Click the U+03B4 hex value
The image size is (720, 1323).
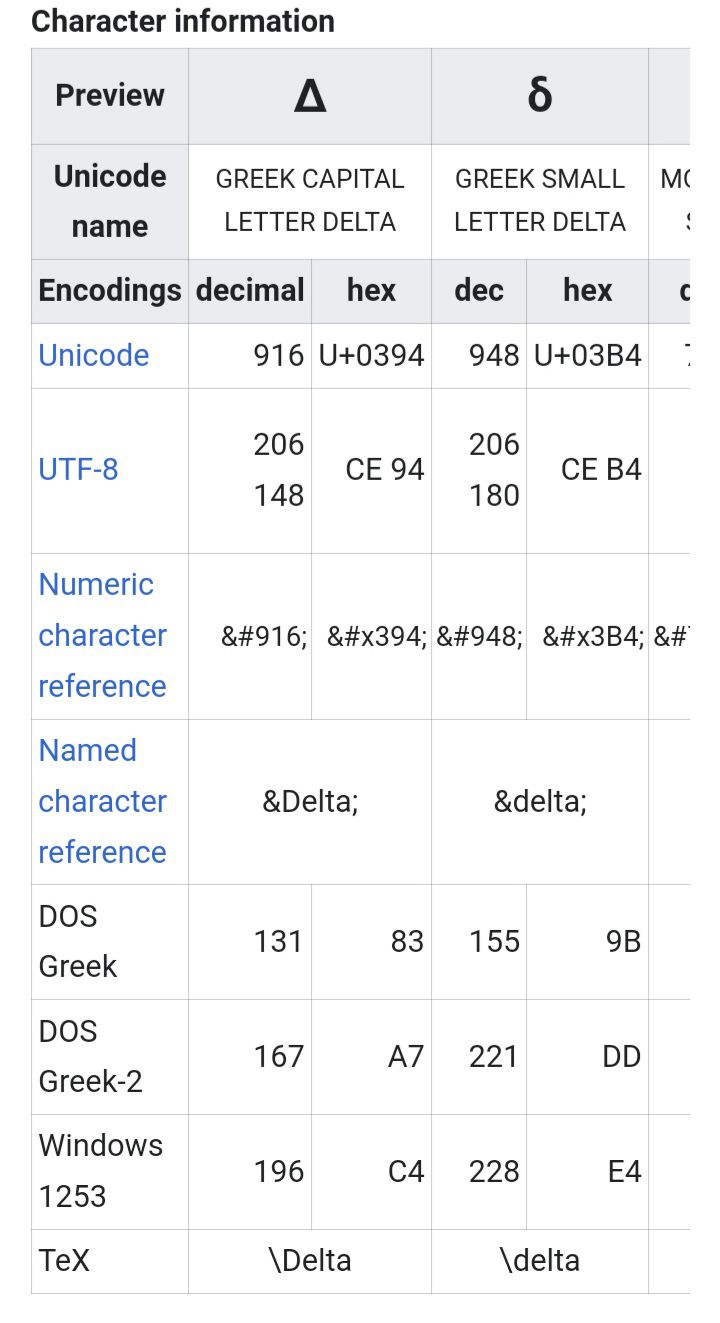pos(588,355)
